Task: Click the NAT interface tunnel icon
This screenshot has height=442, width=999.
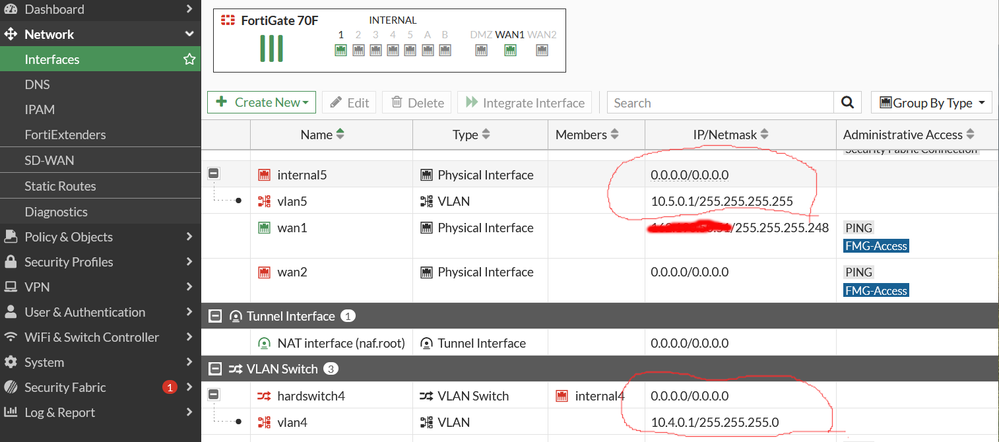Action: pyautogui.click(x=264, y=343)
